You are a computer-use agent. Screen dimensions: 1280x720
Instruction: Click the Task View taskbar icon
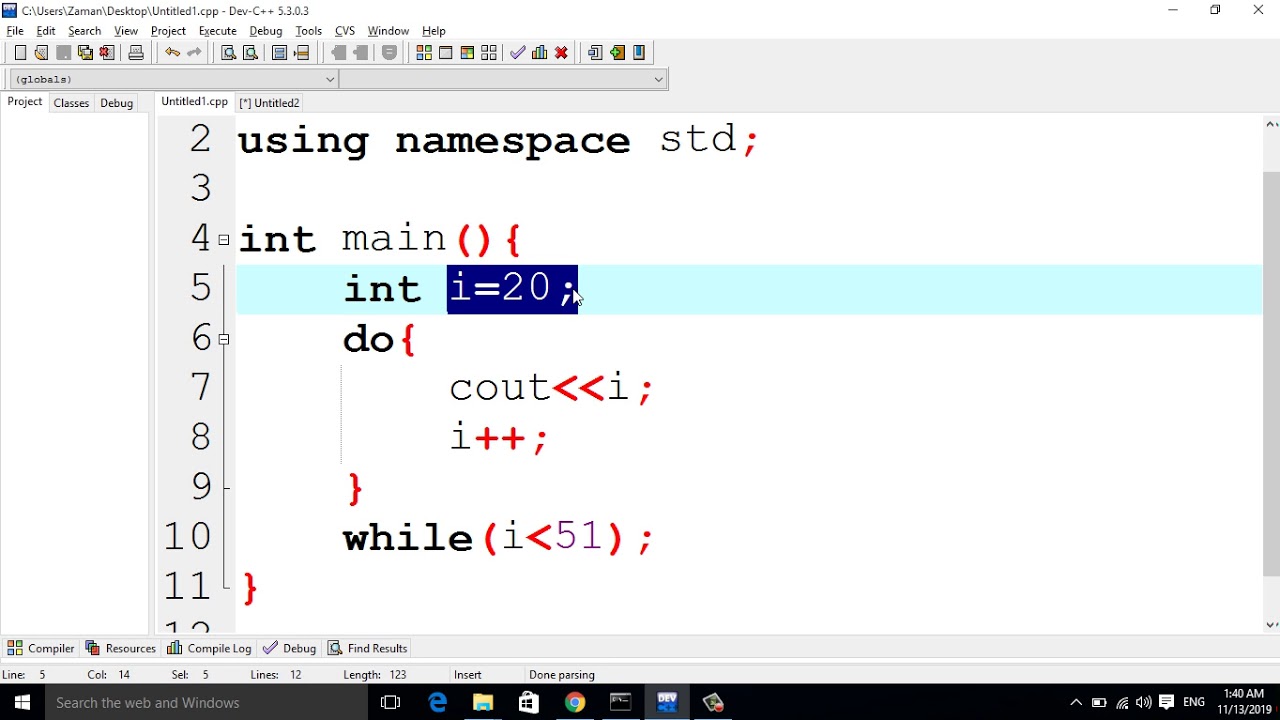391,702
